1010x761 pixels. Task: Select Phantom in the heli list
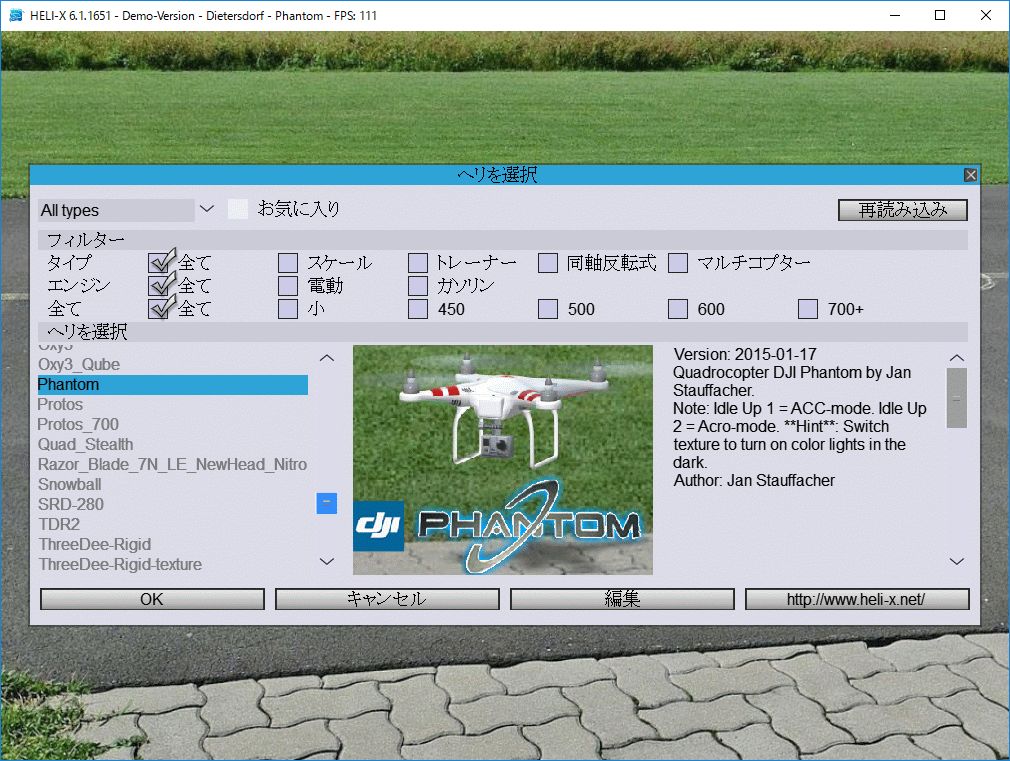click(173, 385)
